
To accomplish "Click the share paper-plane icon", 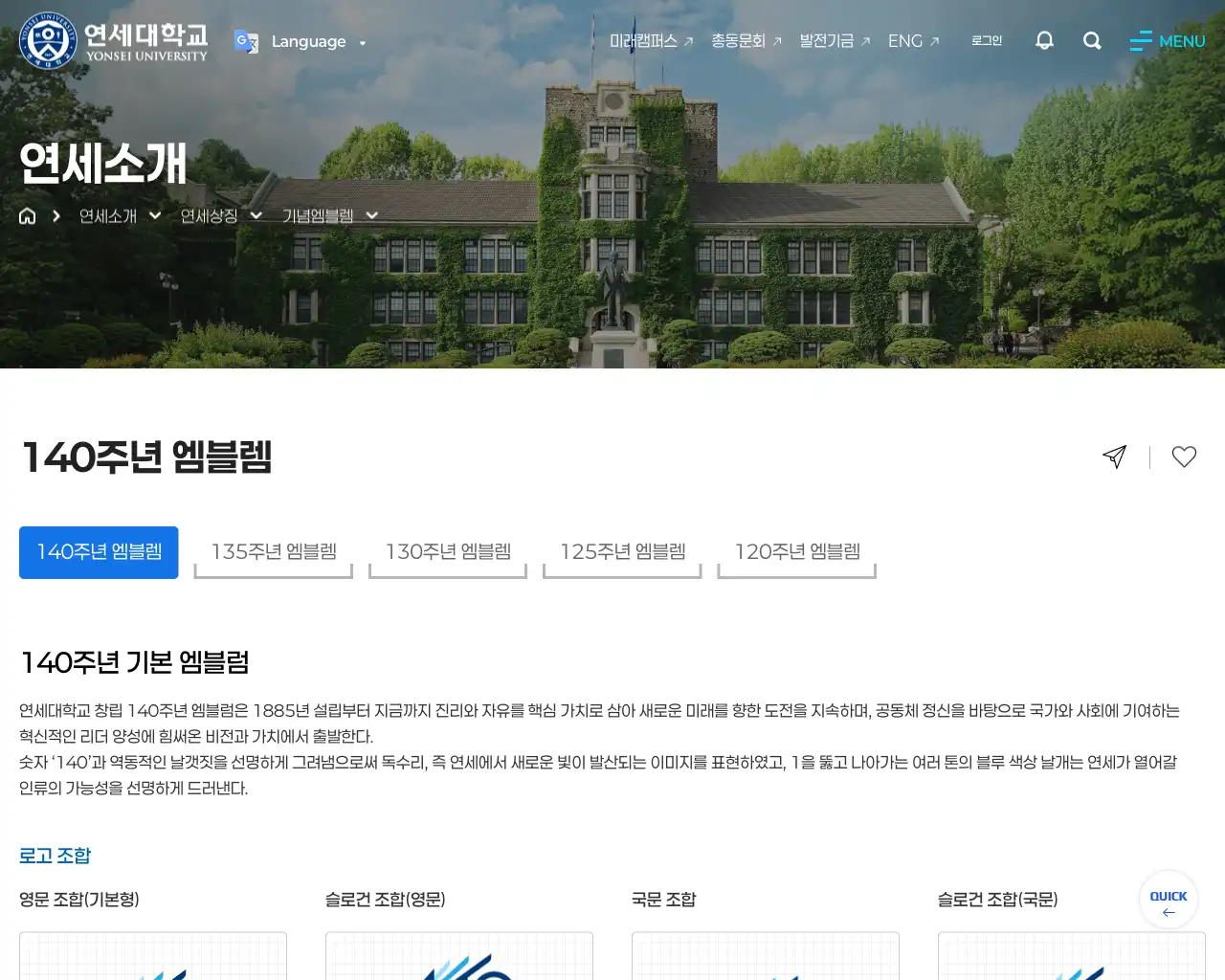I will (1114, 457).
